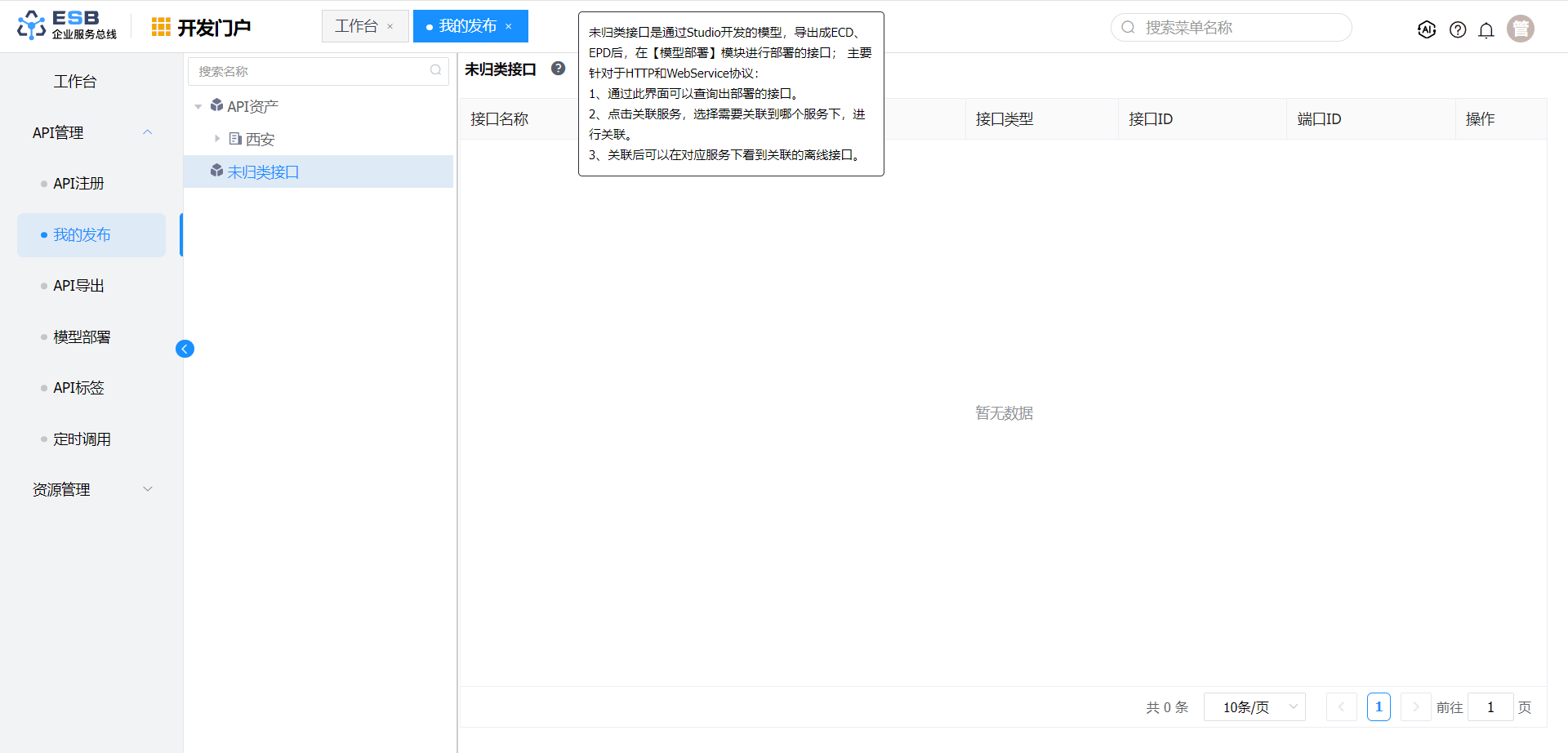
Task: Expand the 资源管理 menu group
Action: (148, 489)
